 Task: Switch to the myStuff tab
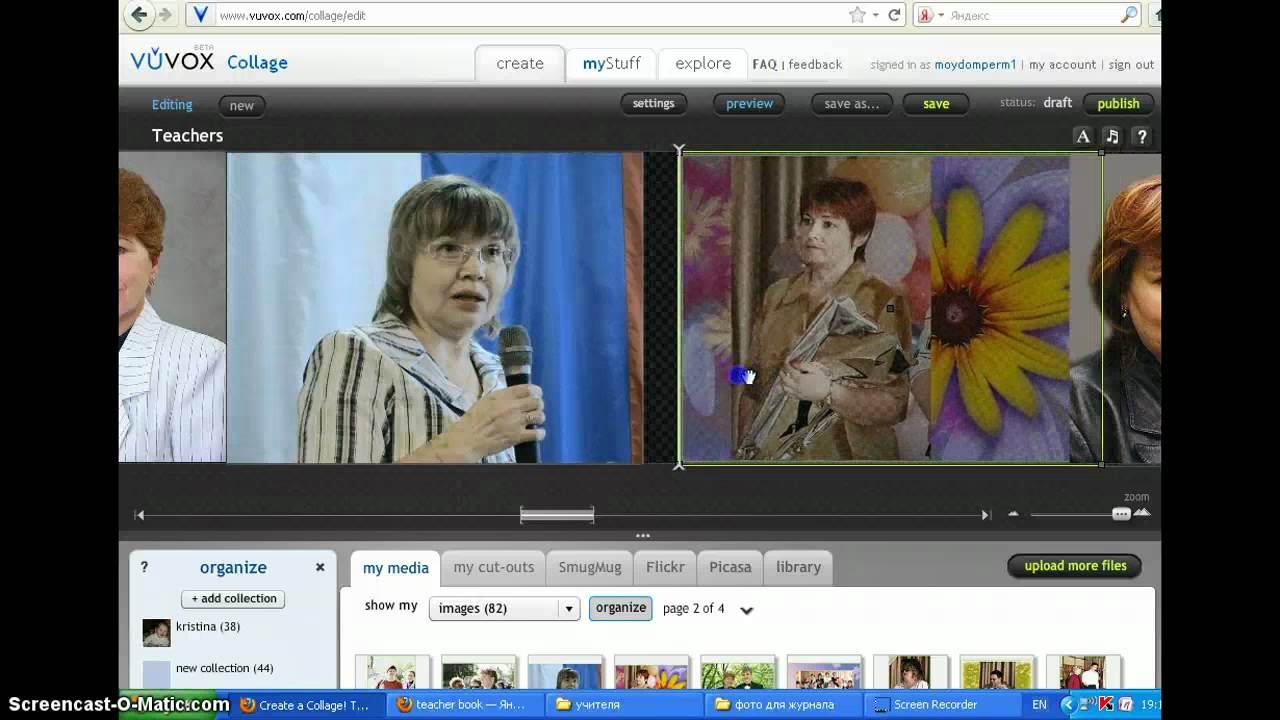(x=612, y=63)
